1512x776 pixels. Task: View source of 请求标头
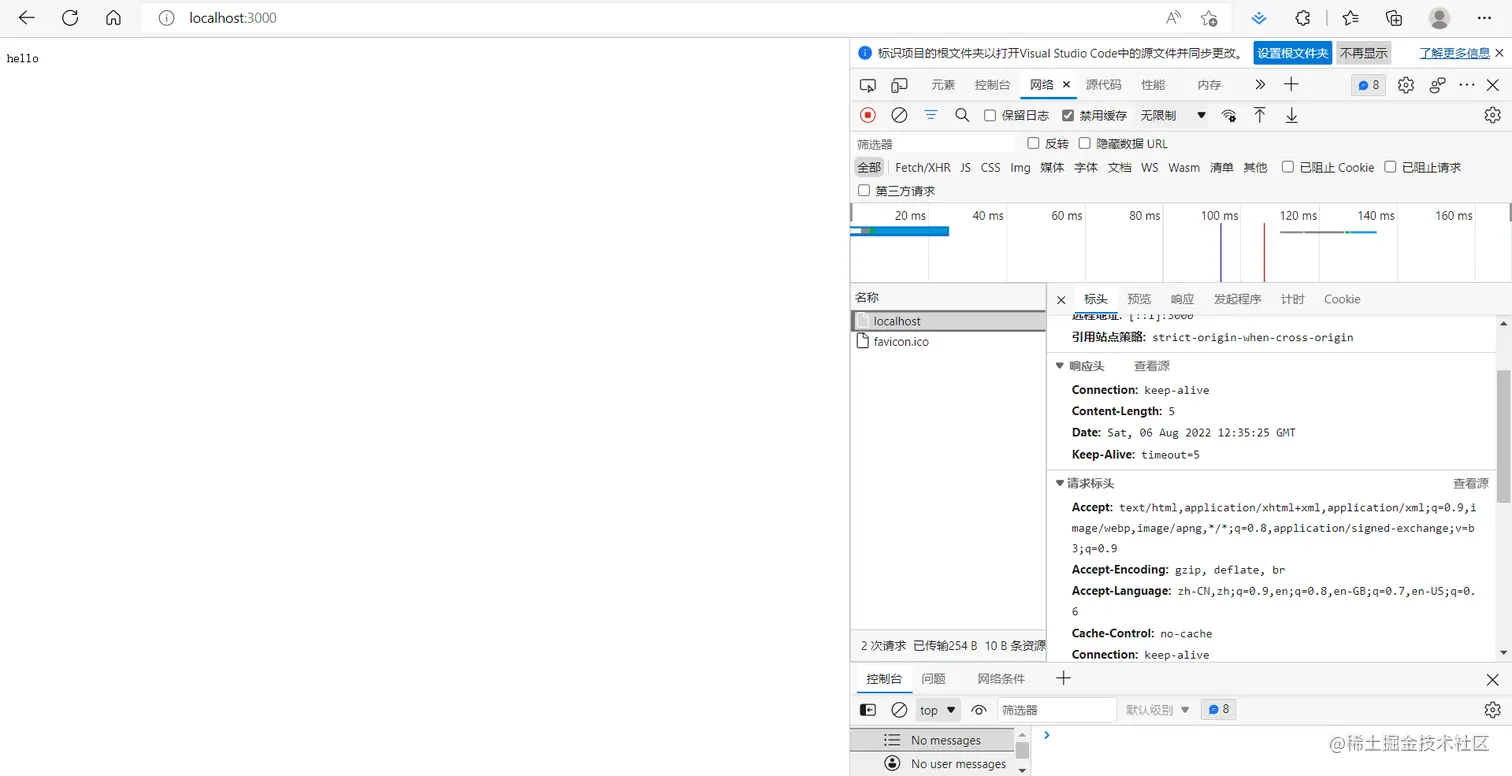(1470, 483)
